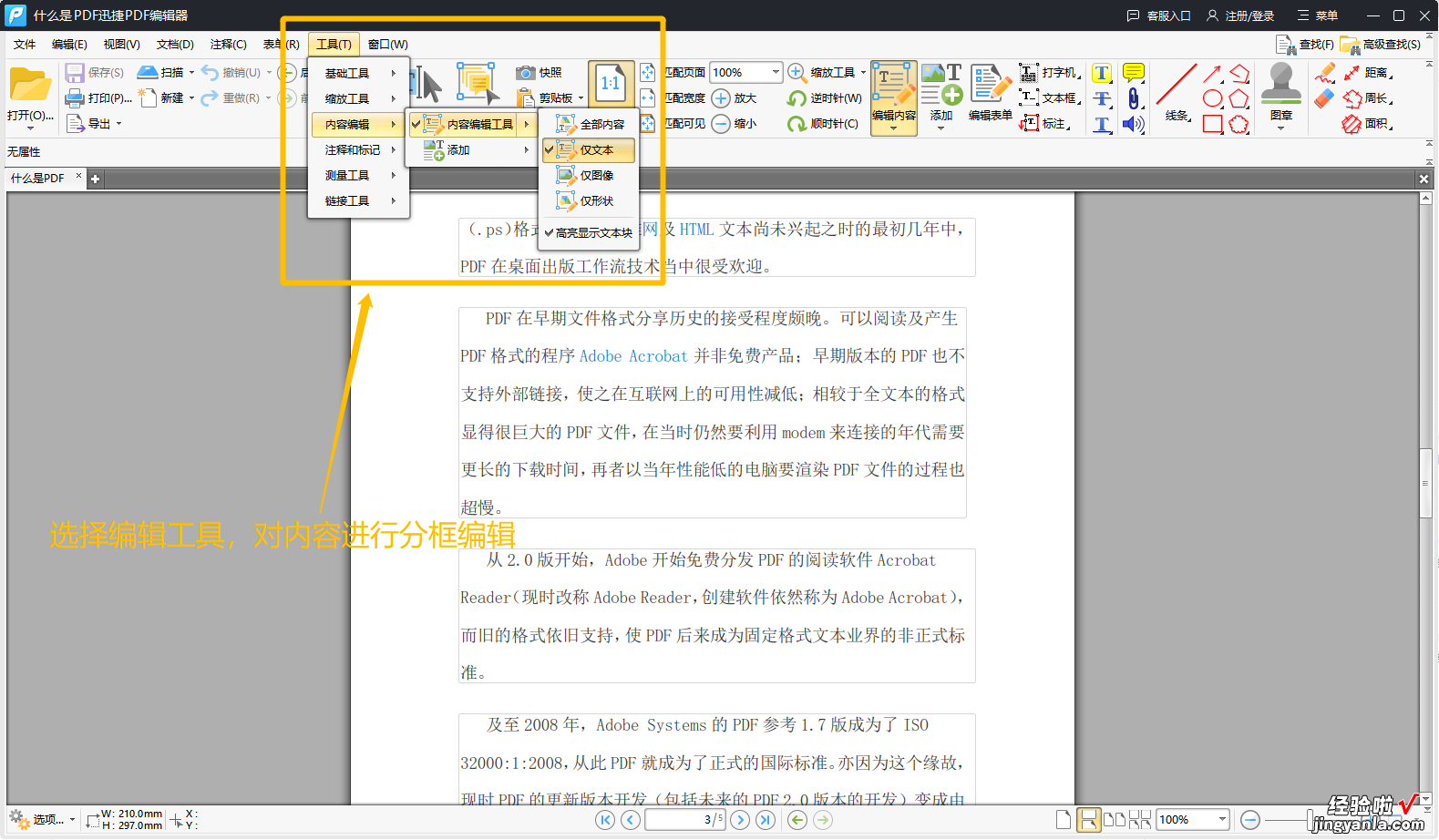The image size is (1439, 840).
Task: Open 客服入口 customer service entry
Action: pos(1159,15)
